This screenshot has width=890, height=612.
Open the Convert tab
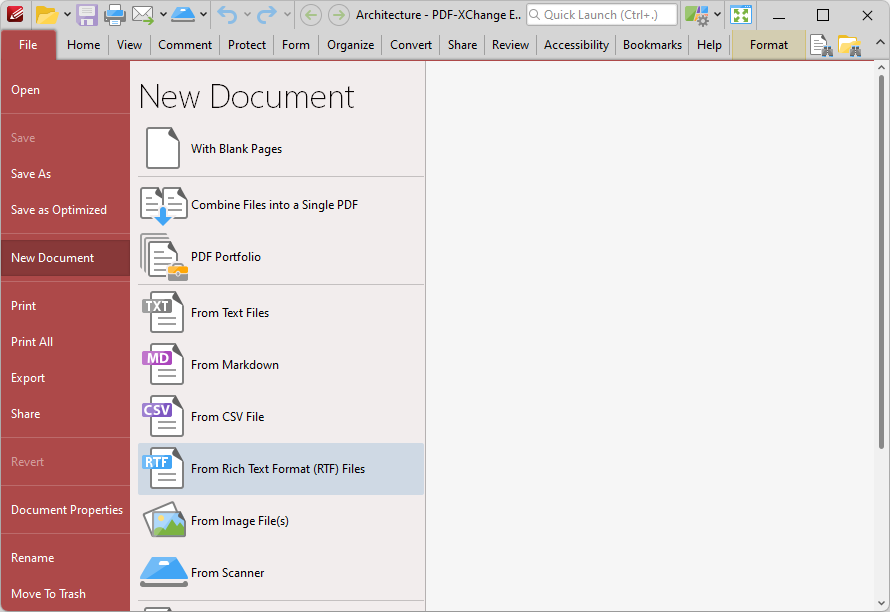(411, 45)
